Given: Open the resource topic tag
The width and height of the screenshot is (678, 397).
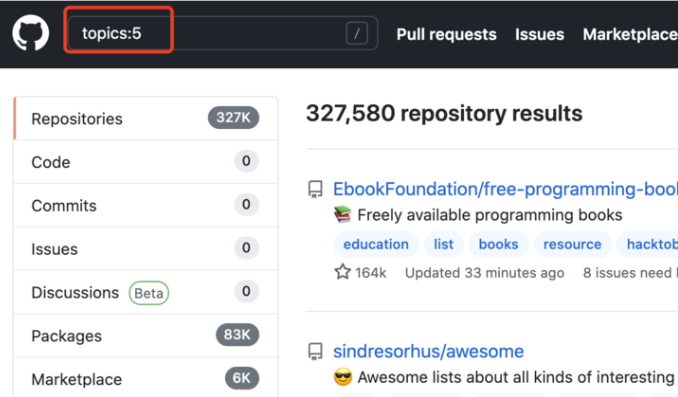Looking at the screenshot, I should tap(572, 244).
